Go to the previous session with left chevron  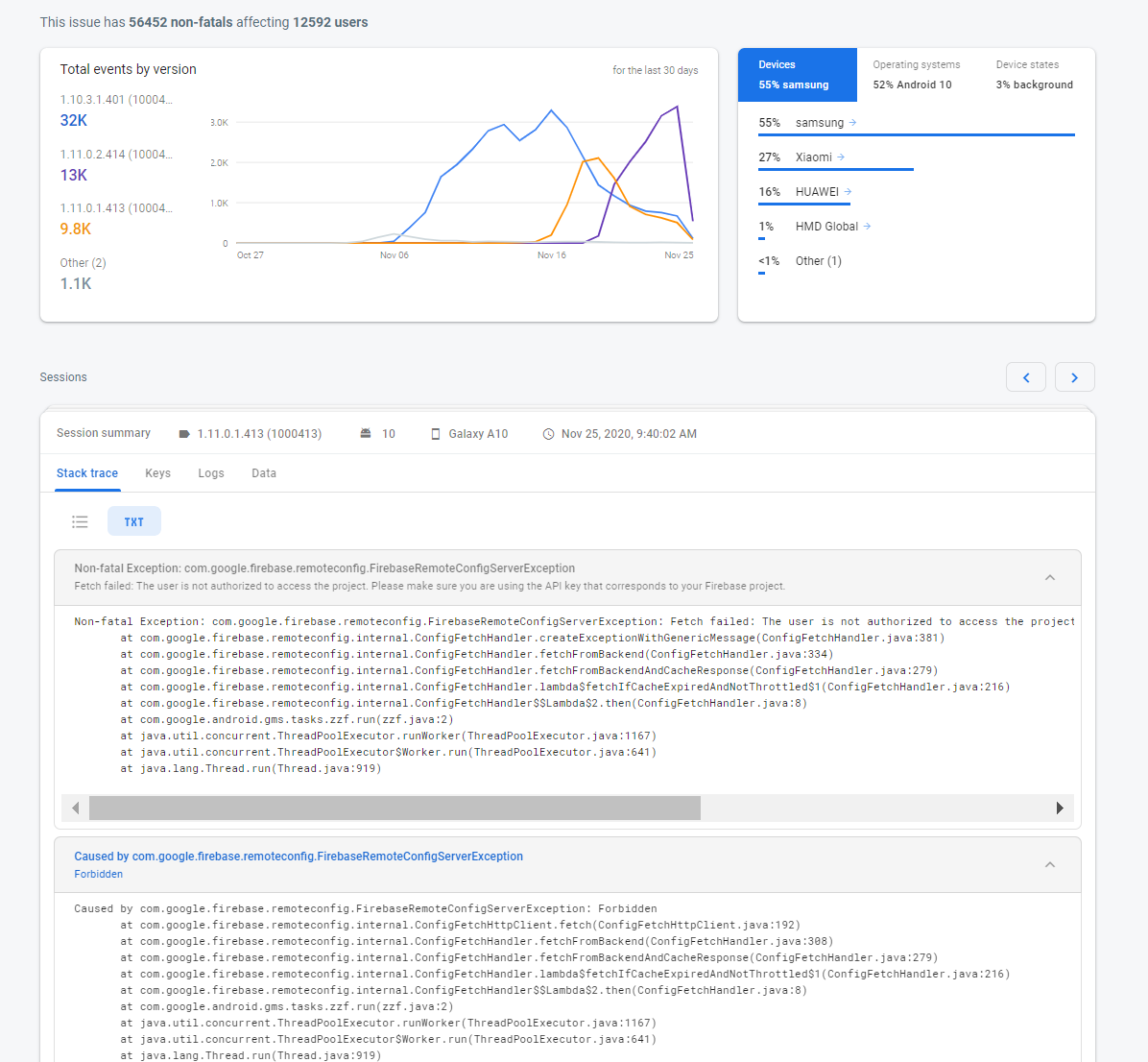tap(1025, 377)
